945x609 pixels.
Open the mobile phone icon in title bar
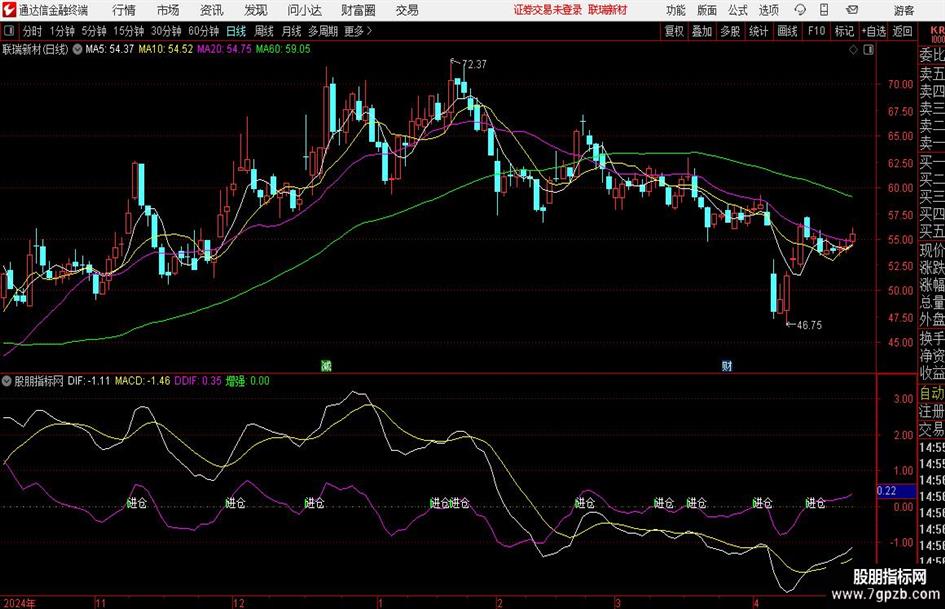coord(824,10)
